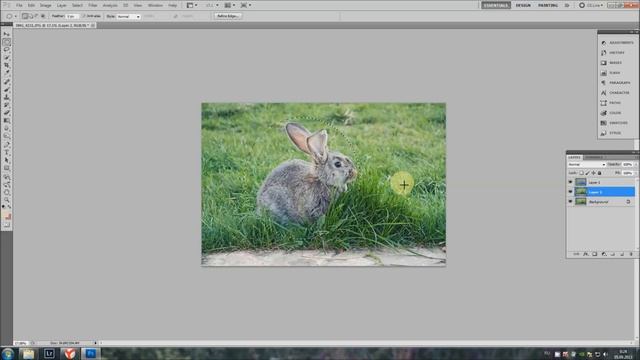Switch to Essentials workspace
This screenshot has width=640, height=360.
pos(496,5)
